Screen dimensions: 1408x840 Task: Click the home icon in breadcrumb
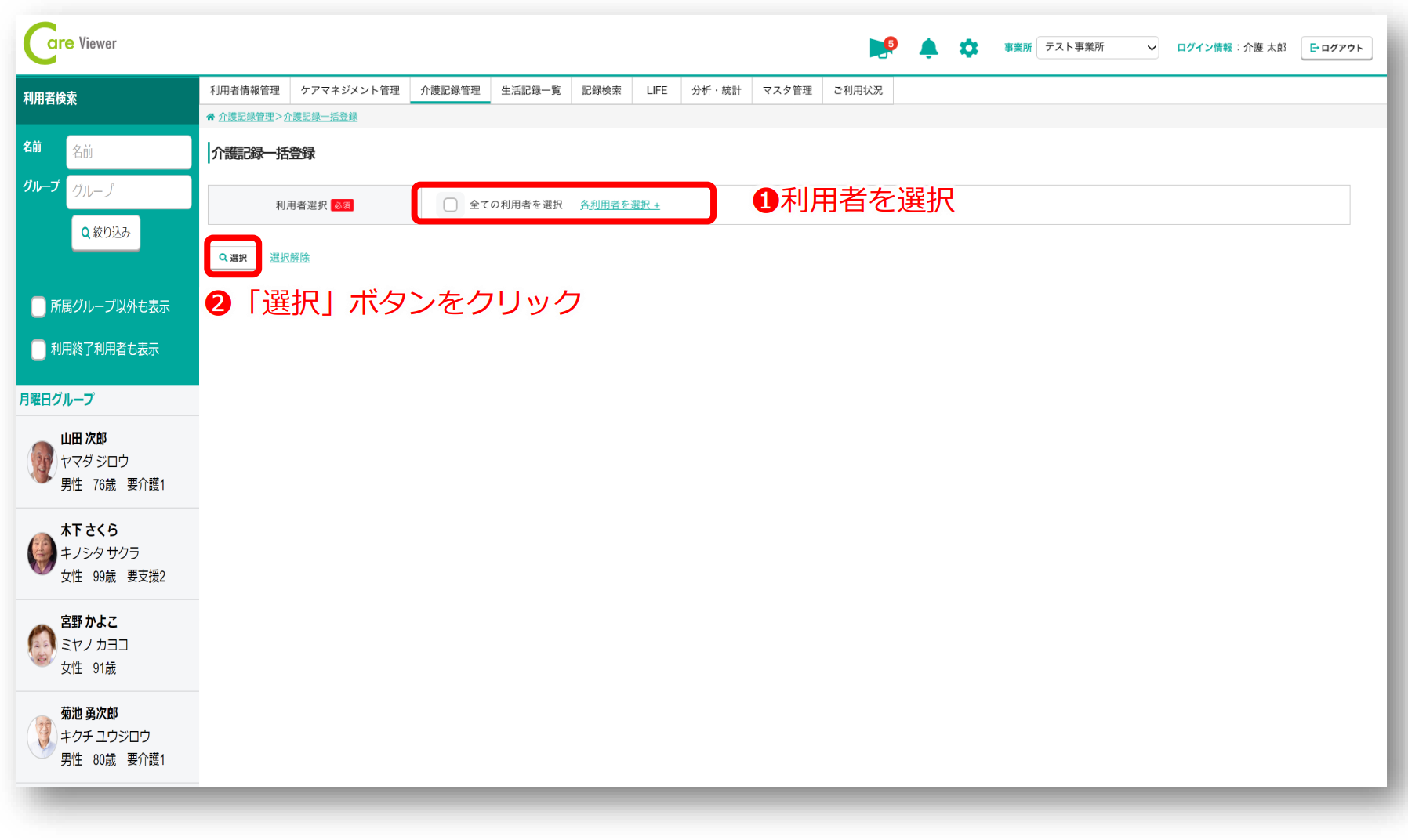(x=210, y=117)
